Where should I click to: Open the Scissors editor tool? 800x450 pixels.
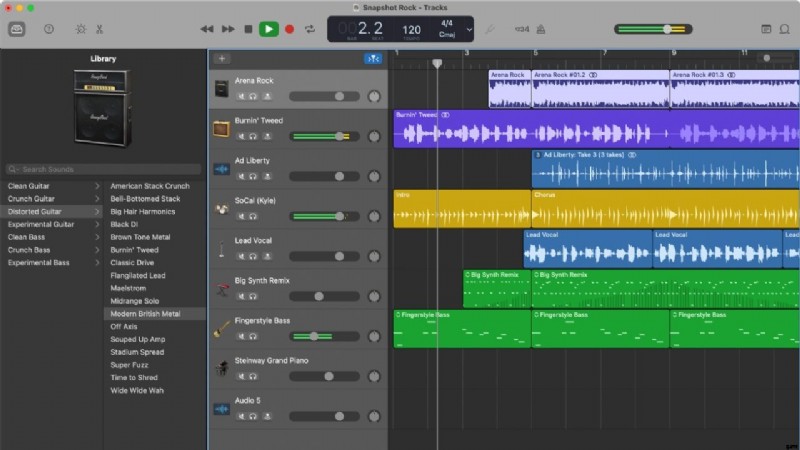(x=100, y=30)
